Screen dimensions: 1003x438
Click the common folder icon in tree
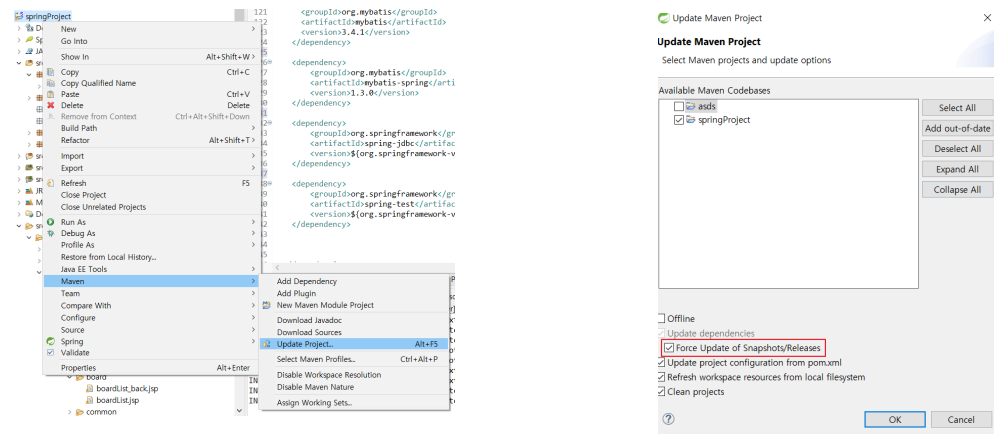pos(80,412)
